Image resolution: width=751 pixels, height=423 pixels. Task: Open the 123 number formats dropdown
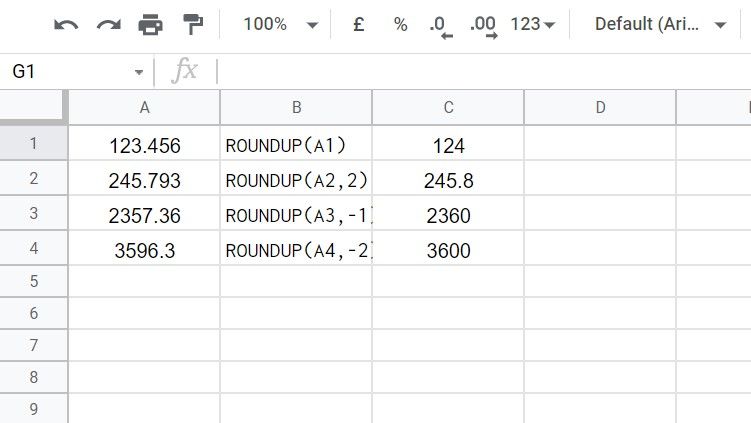coord(532,25)
